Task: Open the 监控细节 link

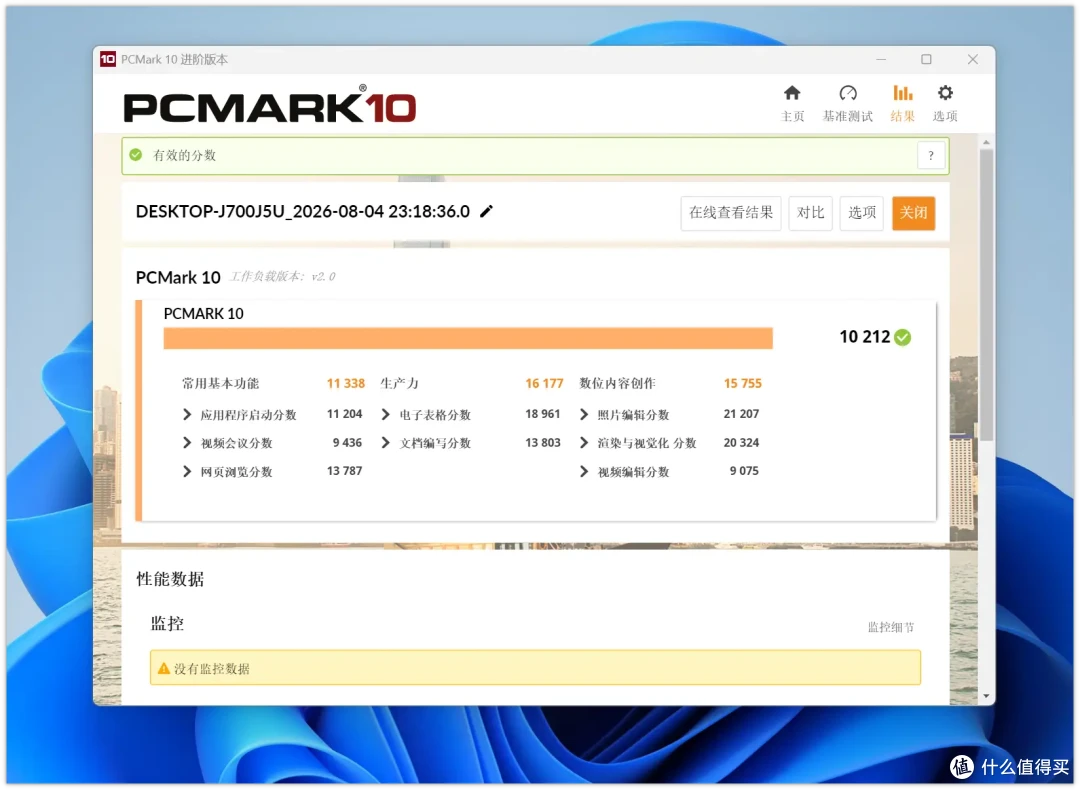Action: [x=891, y=627]
